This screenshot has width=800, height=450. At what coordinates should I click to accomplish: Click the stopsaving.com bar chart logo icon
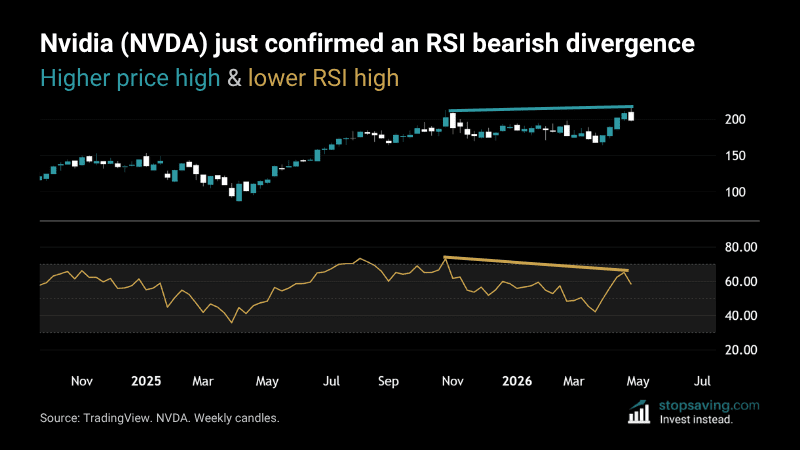(x=639, y=412)
